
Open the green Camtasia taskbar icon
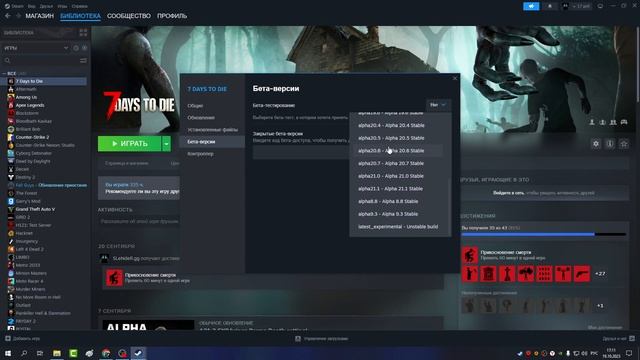point(73,353)
